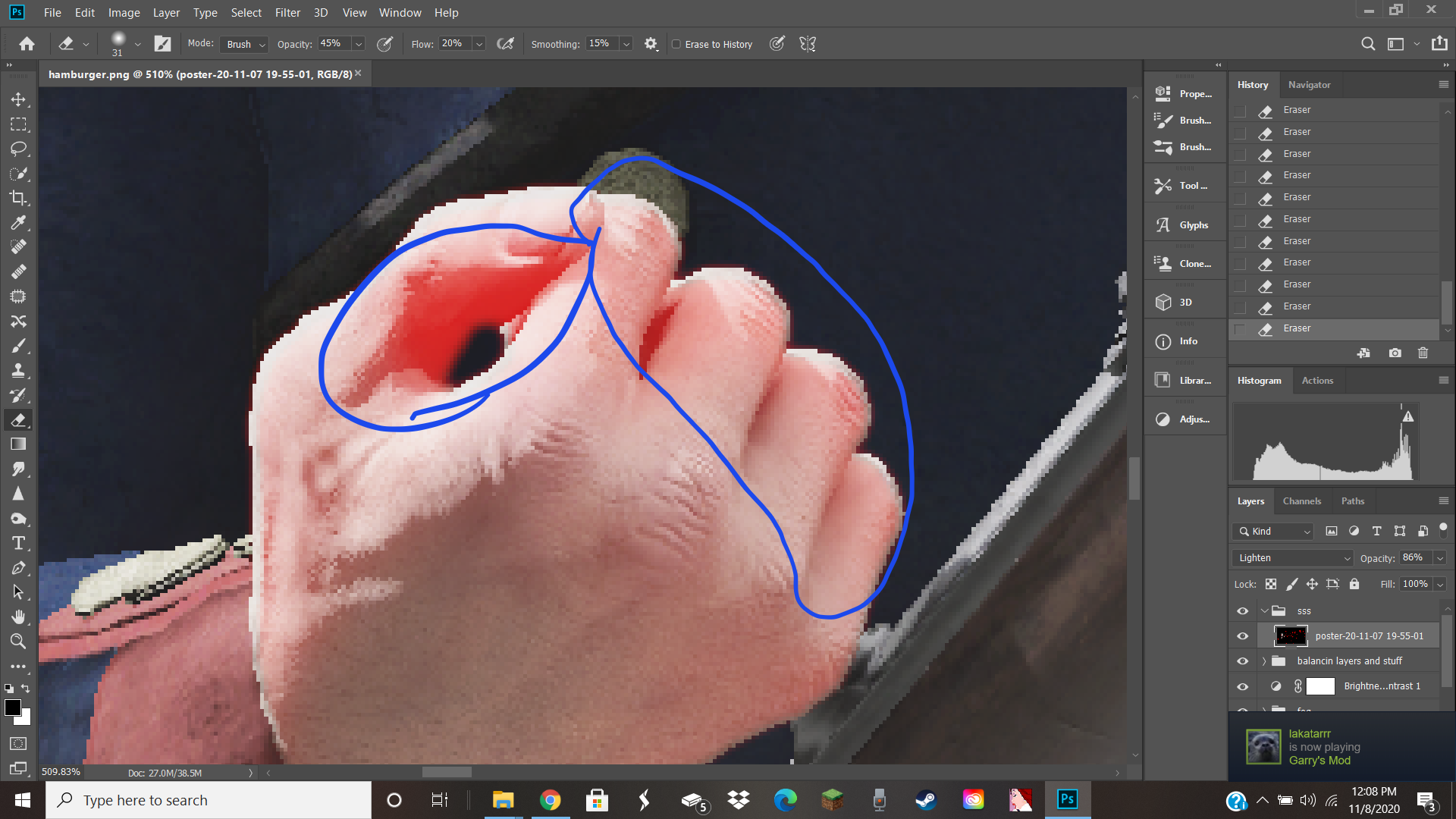Enable Erase to History checkbox

coord(676,44)
